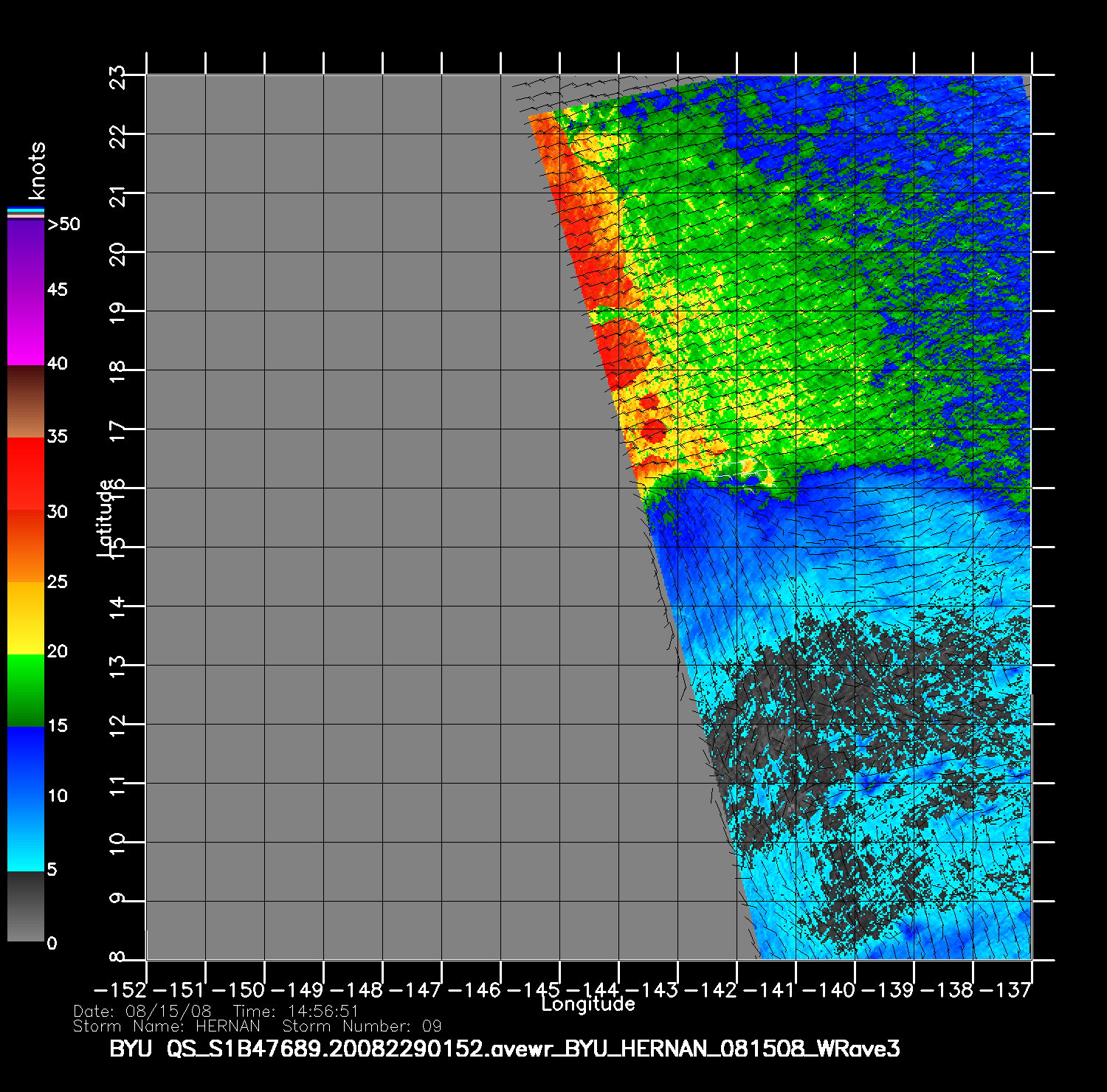1107x1092 pixels.
Task: Select the red 30–35 knots legend band
Action: [x=26, y=474]
